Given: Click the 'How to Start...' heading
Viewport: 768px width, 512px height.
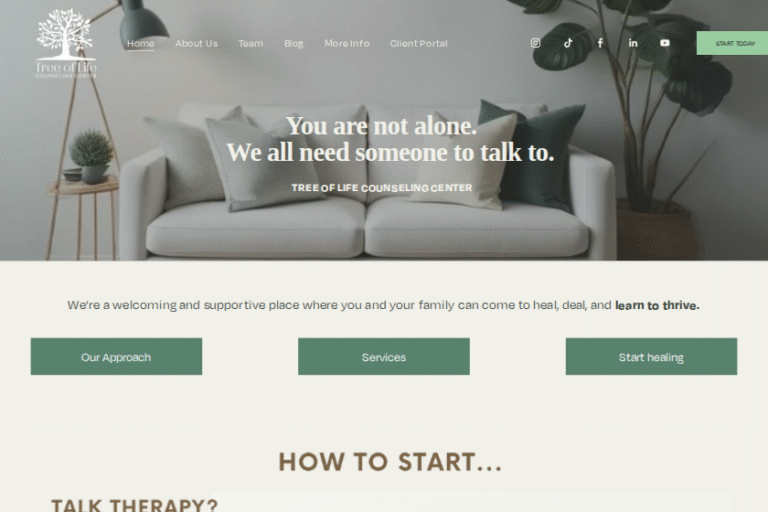Looking at the screenshot, I should (x=390, y=462).
